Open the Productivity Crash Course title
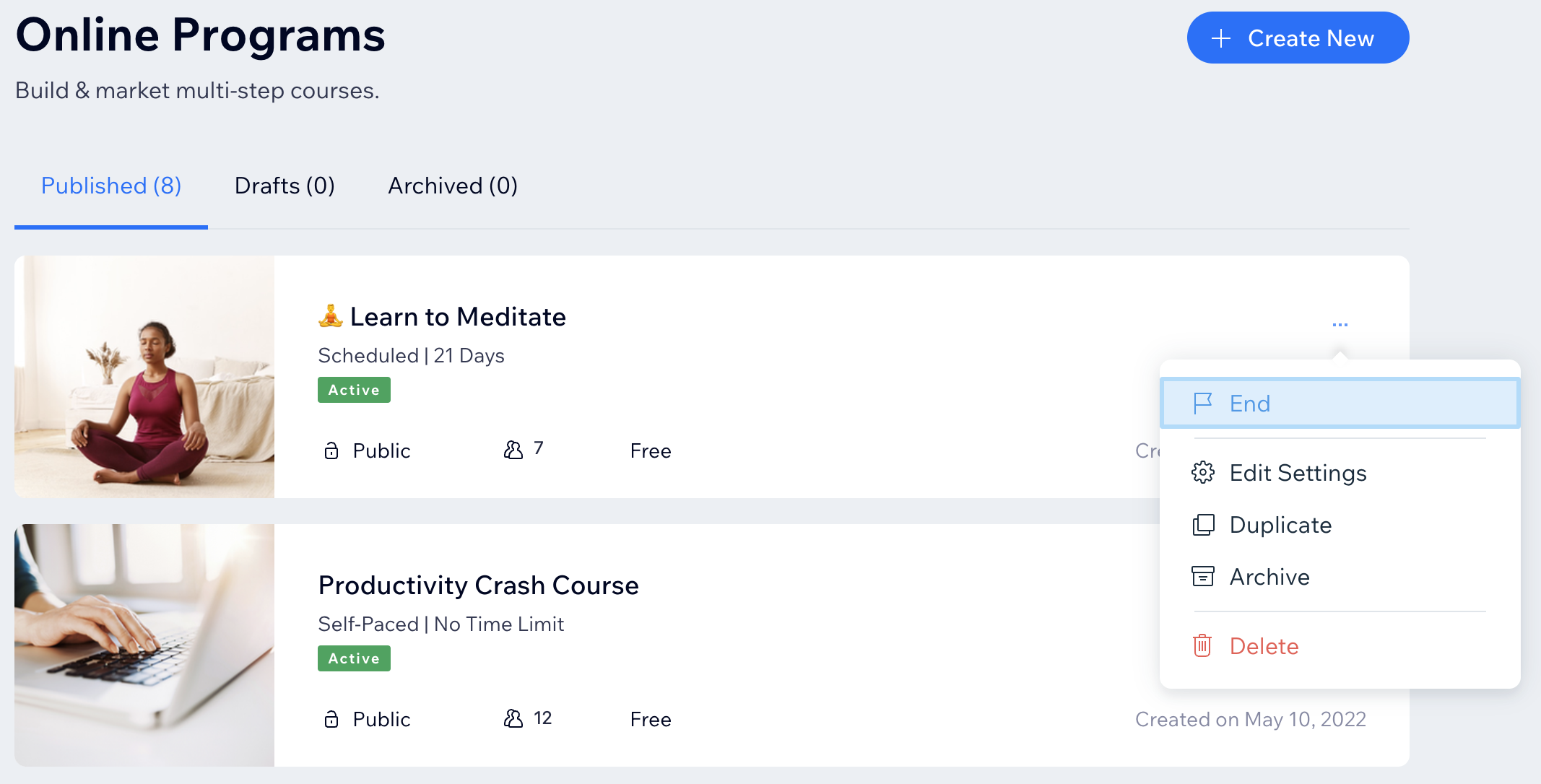 click(x=478, y=585)
